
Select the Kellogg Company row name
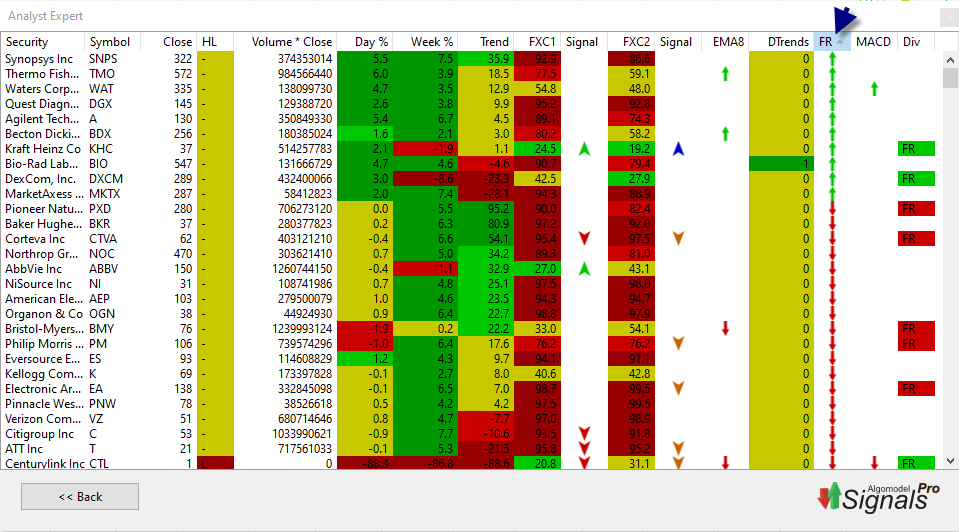43,374
